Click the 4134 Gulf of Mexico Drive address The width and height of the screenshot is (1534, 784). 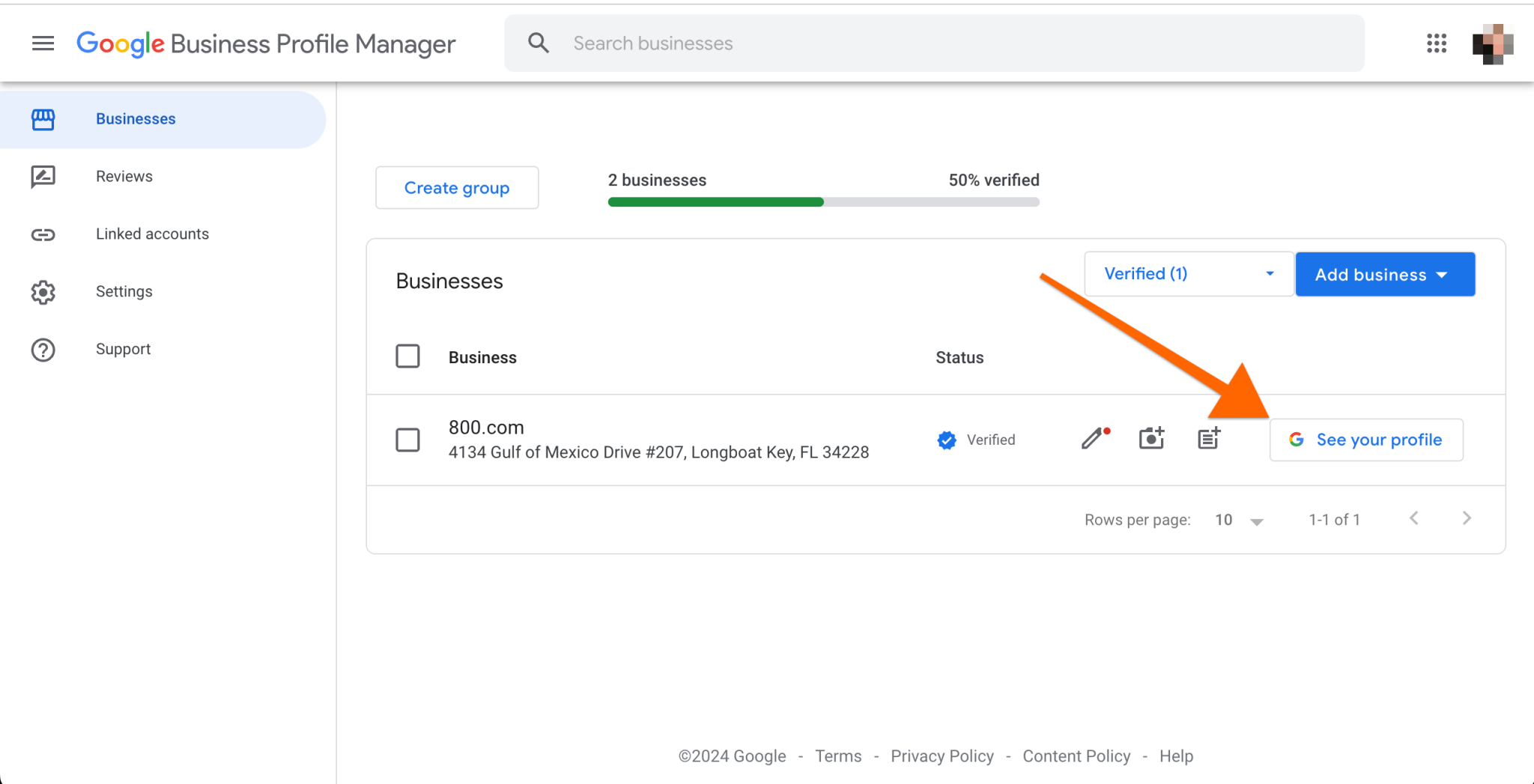(658, 452)
